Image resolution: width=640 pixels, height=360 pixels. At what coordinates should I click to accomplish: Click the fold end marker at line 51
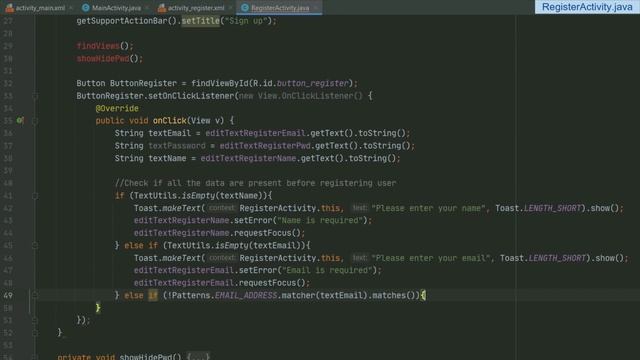coord(35,320)
